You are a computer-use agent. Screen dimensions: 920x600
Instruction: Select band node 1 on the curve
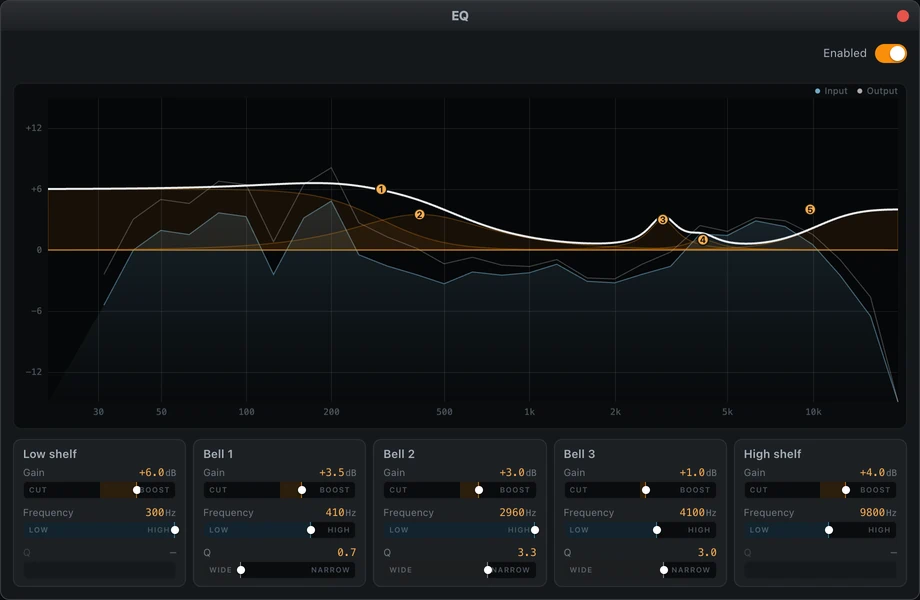(x=381, y=189)
